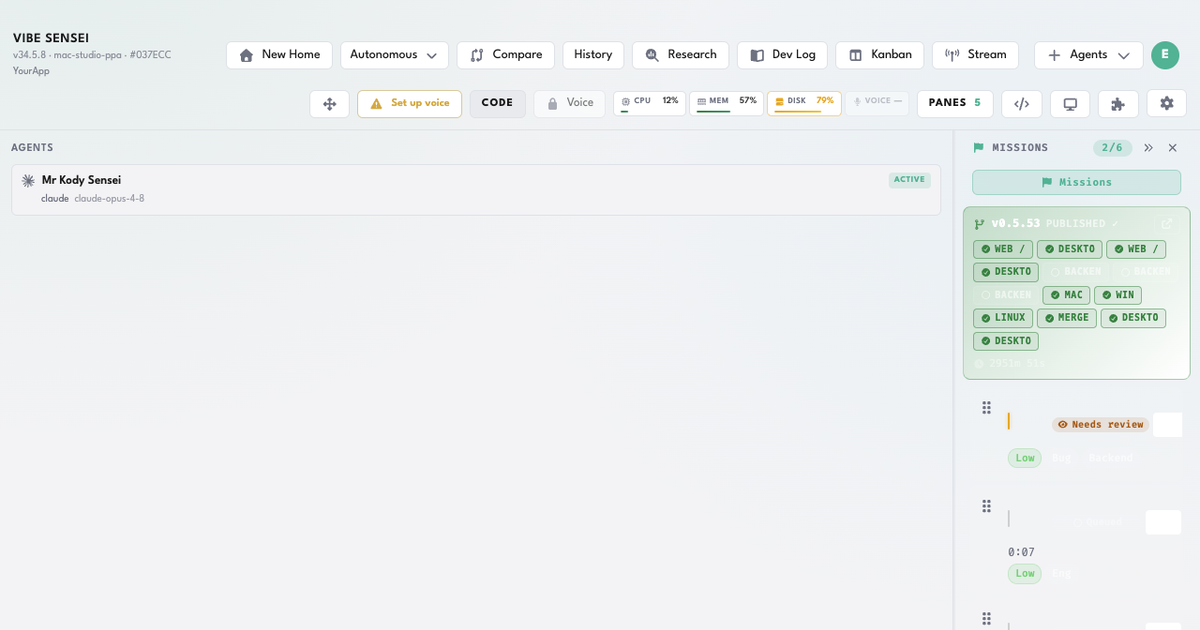
Task: Click the WIN platform check chip
Action: pyautogui.click(x=1118, y=295)
